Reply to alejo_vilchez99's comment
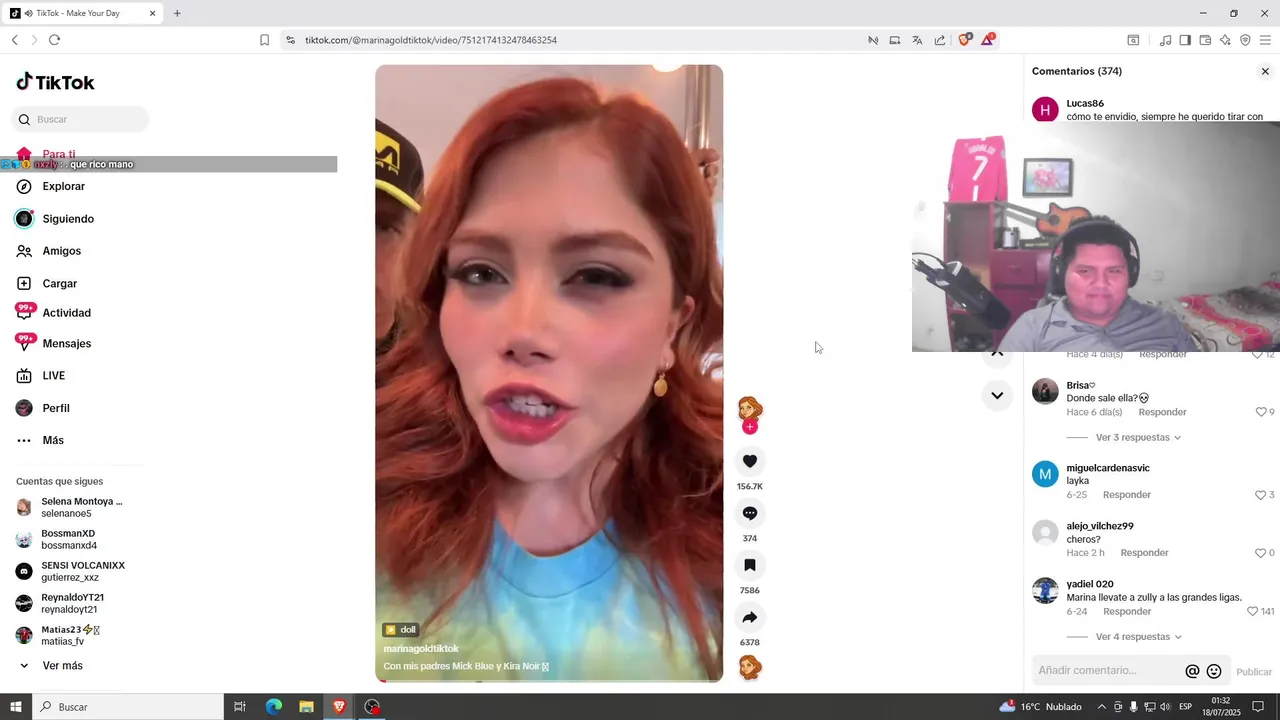The height and width of the screenshot is (720, 1280). pyautogui.click(x=1145, y=553)
